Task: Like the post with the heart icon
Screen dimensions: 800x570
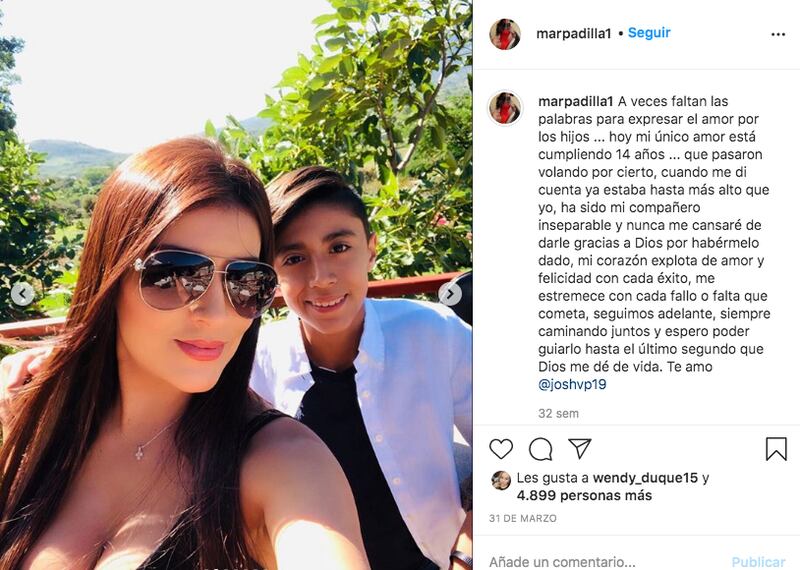Action: (501, 449)
